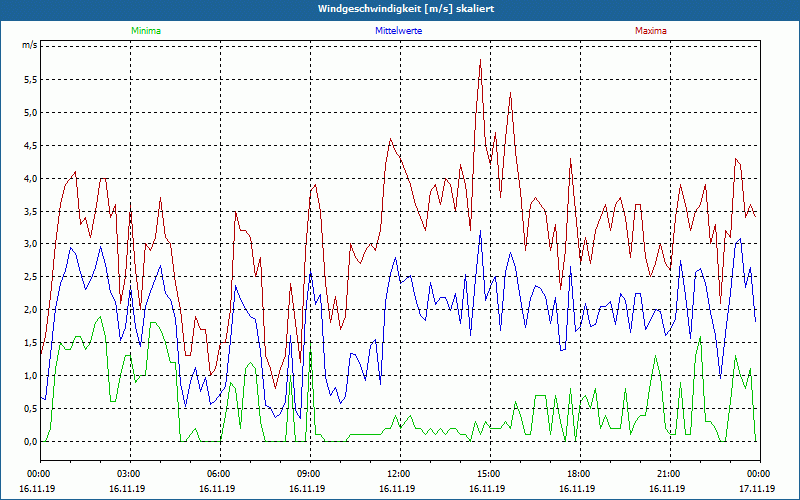Select the "18:00" time axis label
Viewport: 800px width, 500px height.
[578, 474]
